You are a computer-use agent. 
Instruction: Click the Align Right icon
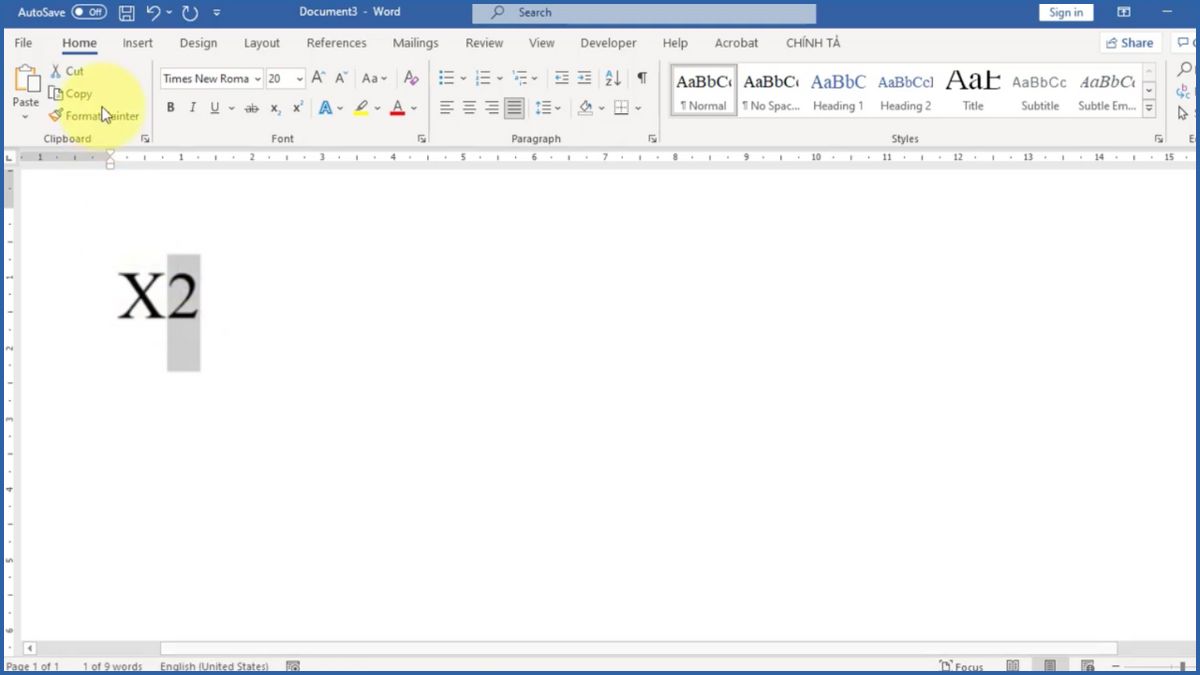tap(492, 108)
